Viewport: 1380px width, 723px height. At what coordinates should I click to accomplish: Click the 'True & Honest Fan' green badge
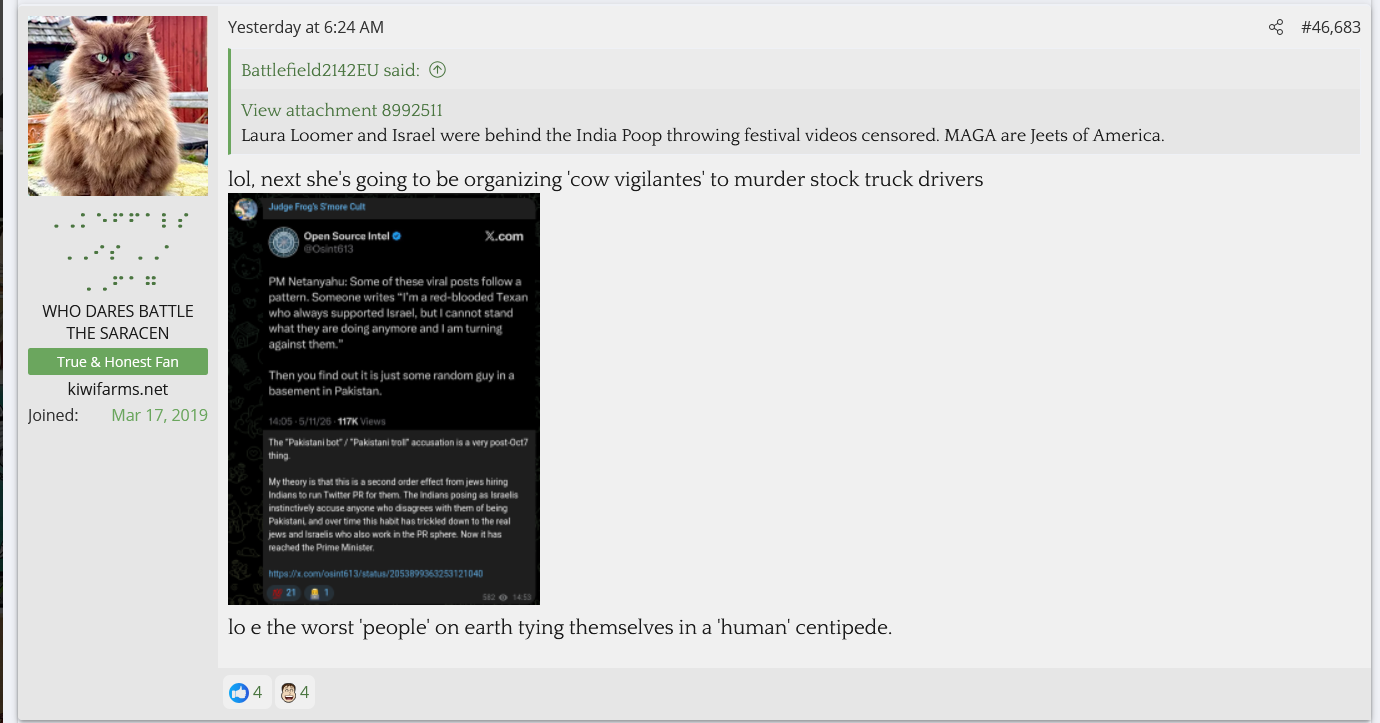pos(118,362)
